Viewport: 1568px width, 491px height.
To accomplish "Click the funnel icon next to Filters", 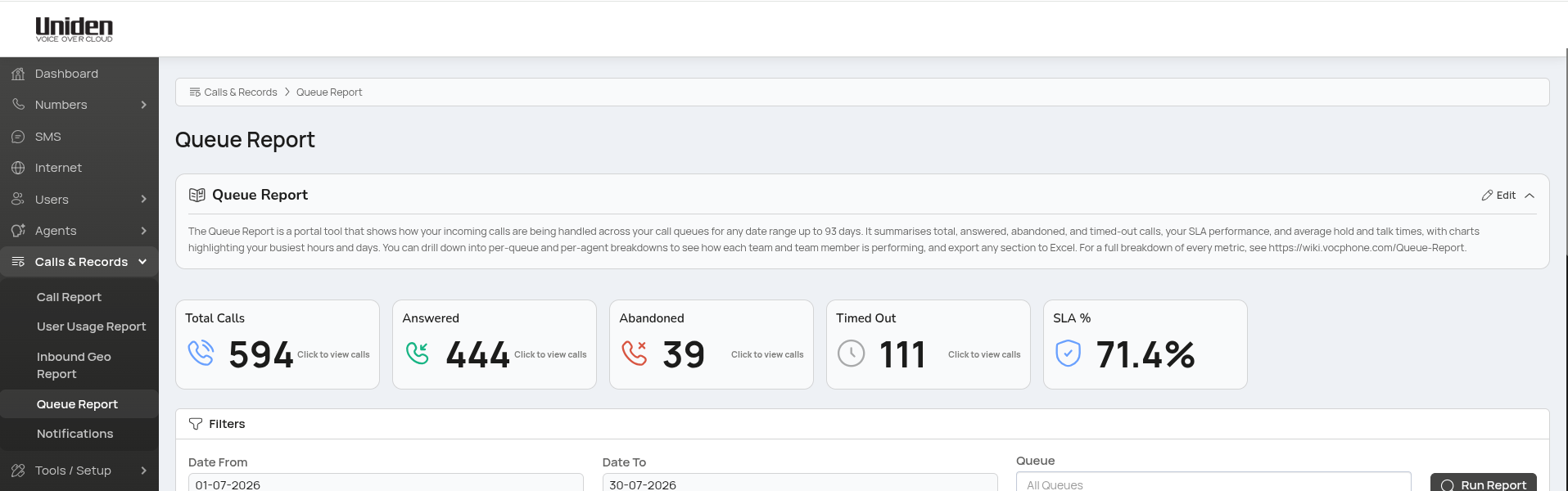I will (x=196, y=424).
